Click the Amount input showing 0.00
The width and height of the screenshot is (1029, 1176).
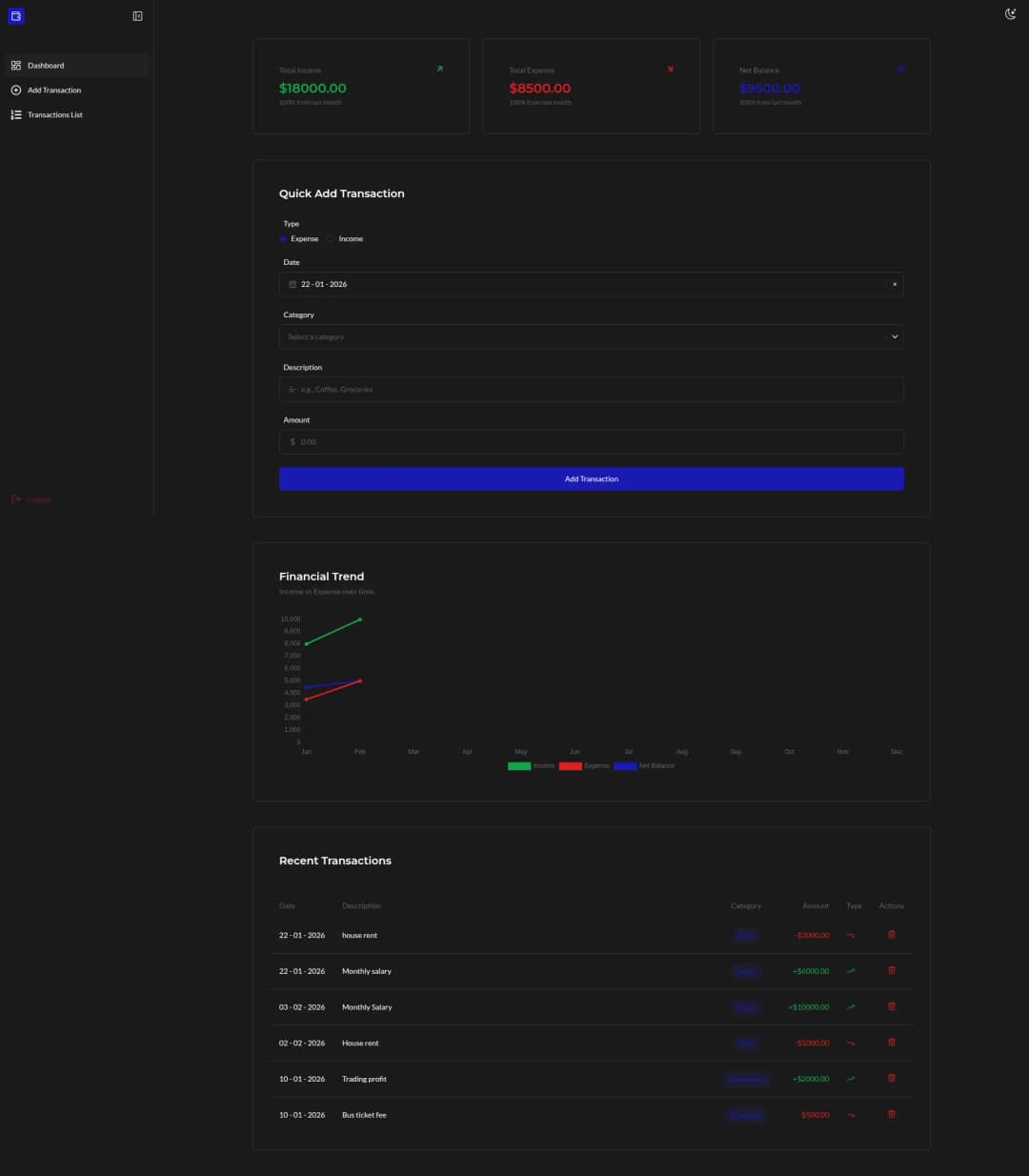(591, 441)
